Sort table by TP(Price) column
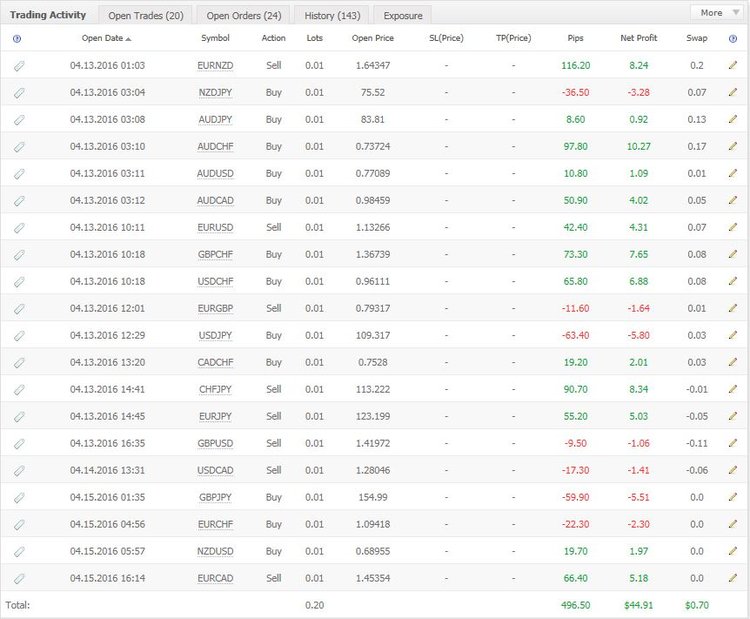750x619 pixels. [513, 38]
